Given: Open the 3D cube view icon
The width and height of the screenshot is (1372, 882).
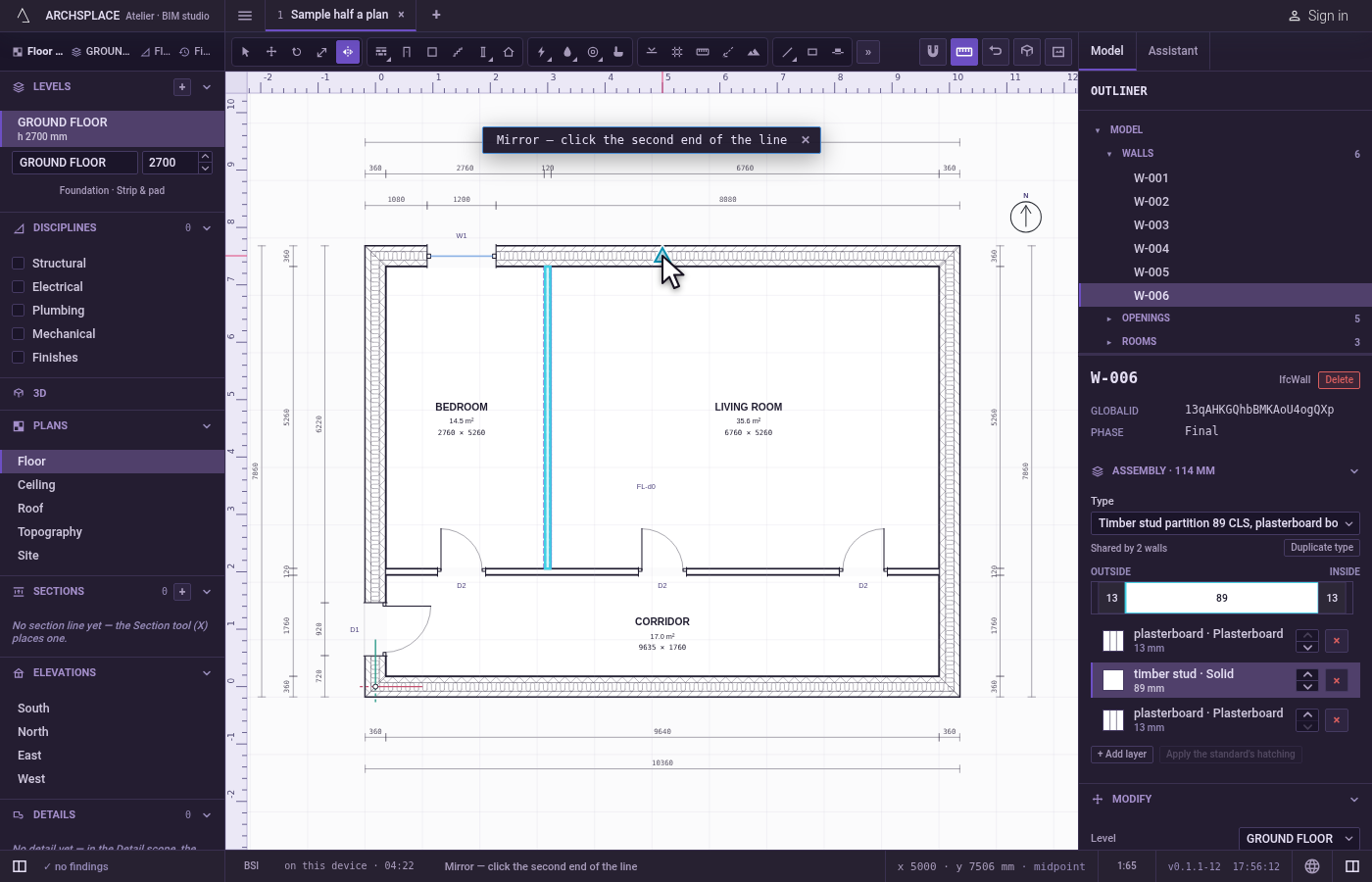Looking at the screenshot, I should pyautogui.click(x=1027, y=52).
